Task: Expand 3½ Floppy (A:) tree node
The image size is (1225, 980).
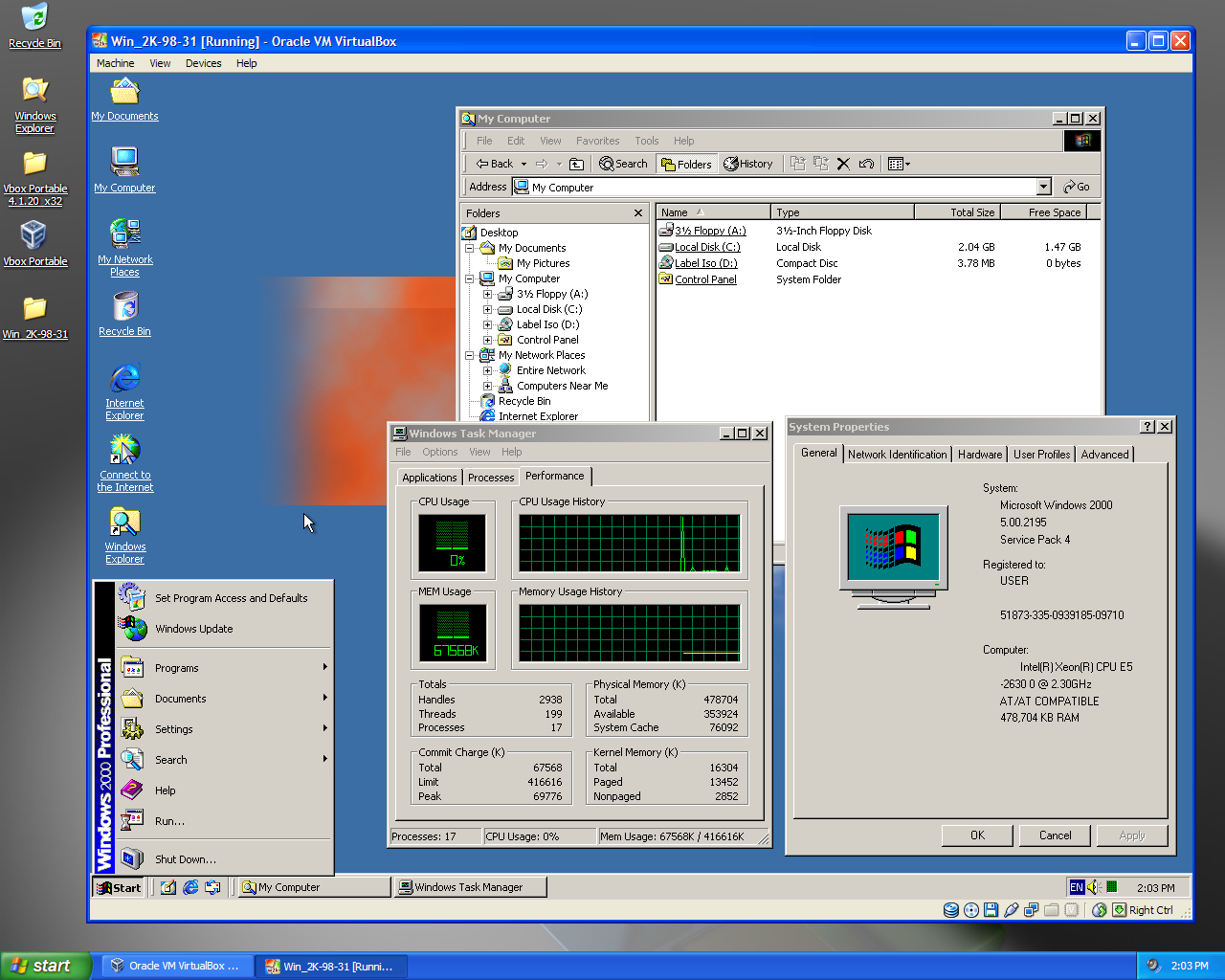Action: pos(488,294)
